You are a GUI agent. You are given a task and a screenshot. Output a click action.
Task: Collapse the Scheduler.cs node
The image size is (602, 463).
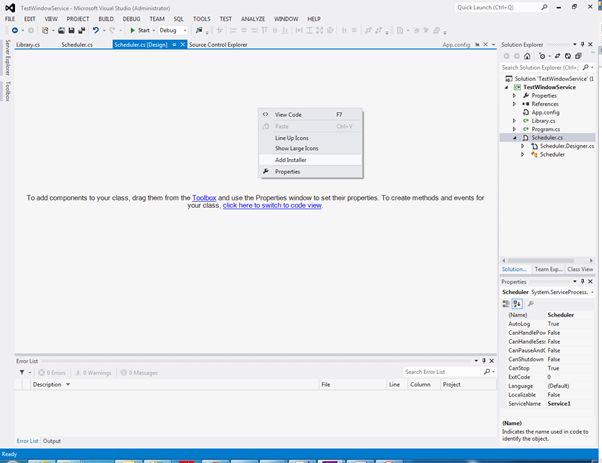click(515, 137)
